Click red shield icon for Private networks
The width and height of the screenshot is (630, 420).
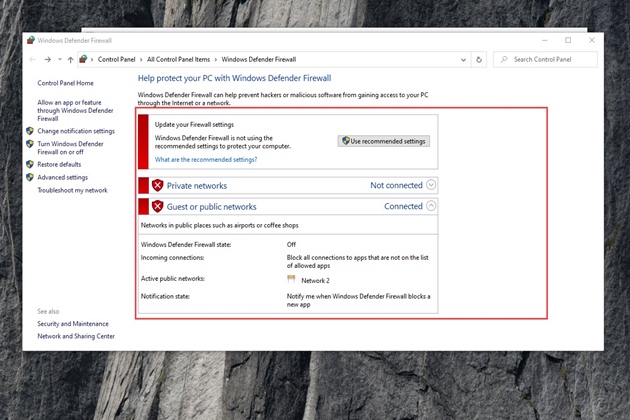158,185
